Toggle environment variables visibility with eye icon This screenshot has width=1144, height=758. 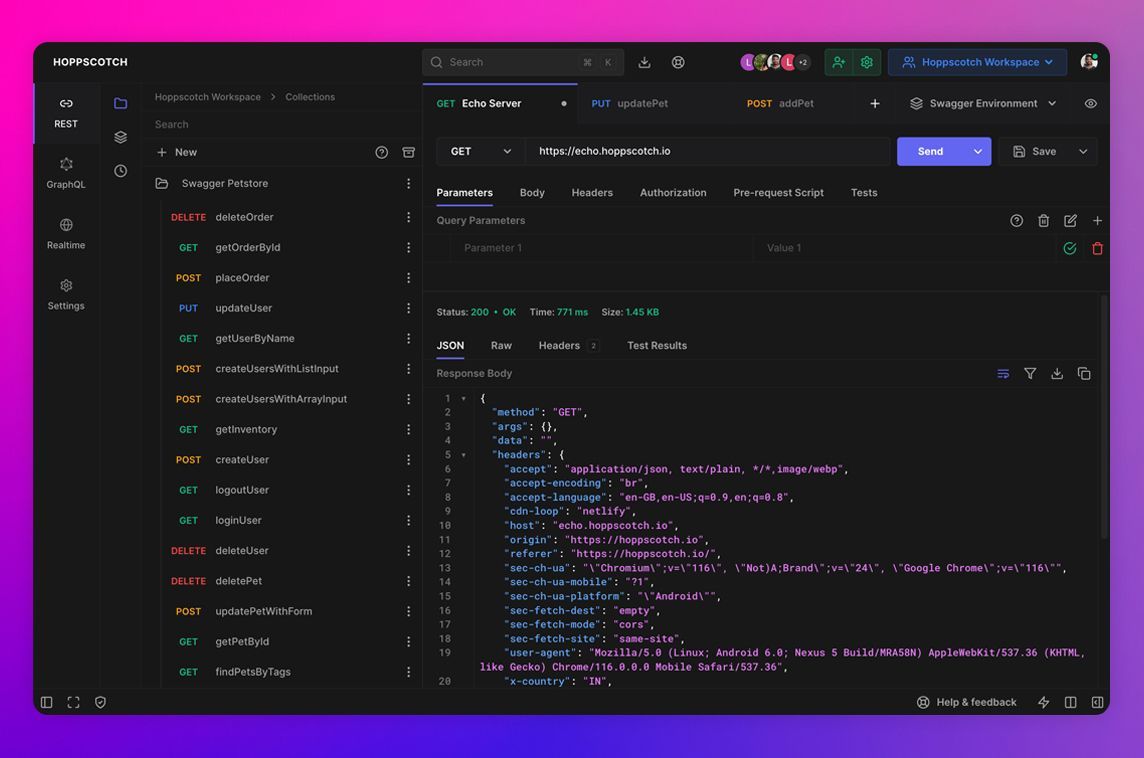[1090, 103]
